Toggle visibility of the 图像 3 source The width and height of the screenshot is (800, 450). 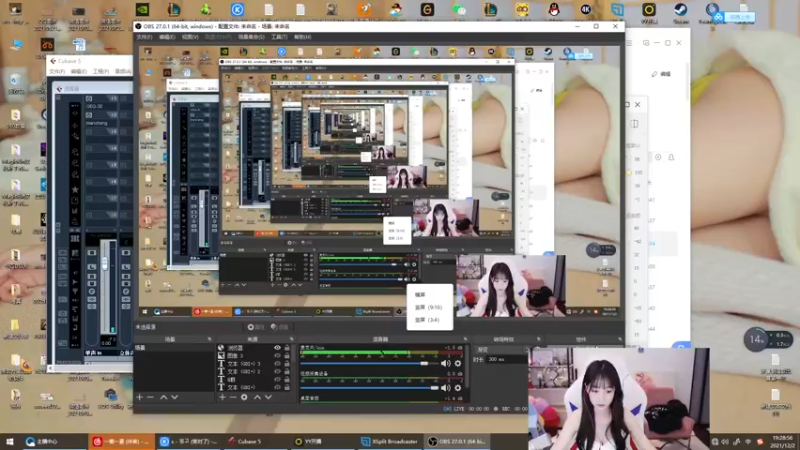point(278,356)
